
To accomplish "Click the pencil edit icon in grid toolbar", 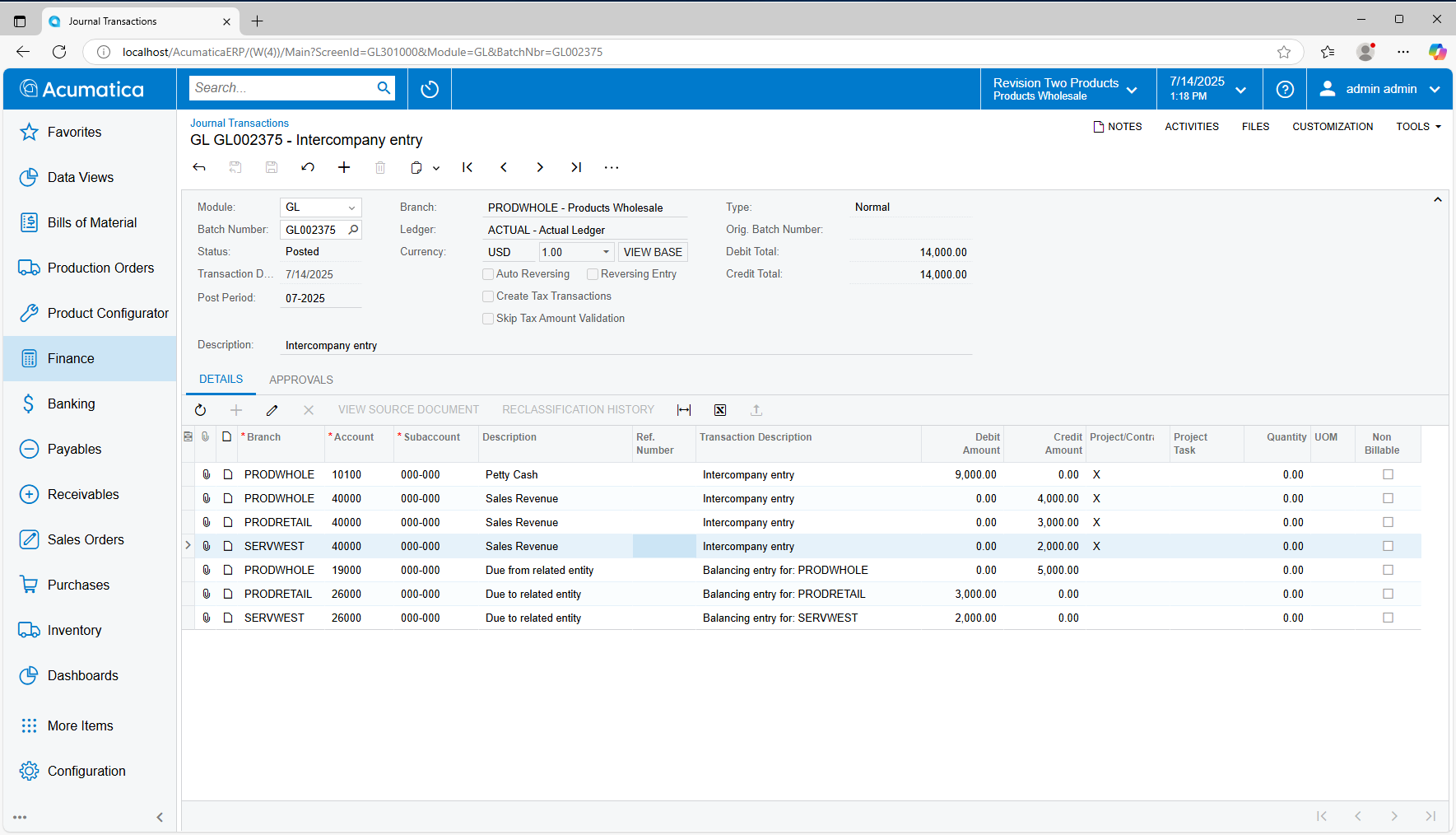I will (272, 410).
